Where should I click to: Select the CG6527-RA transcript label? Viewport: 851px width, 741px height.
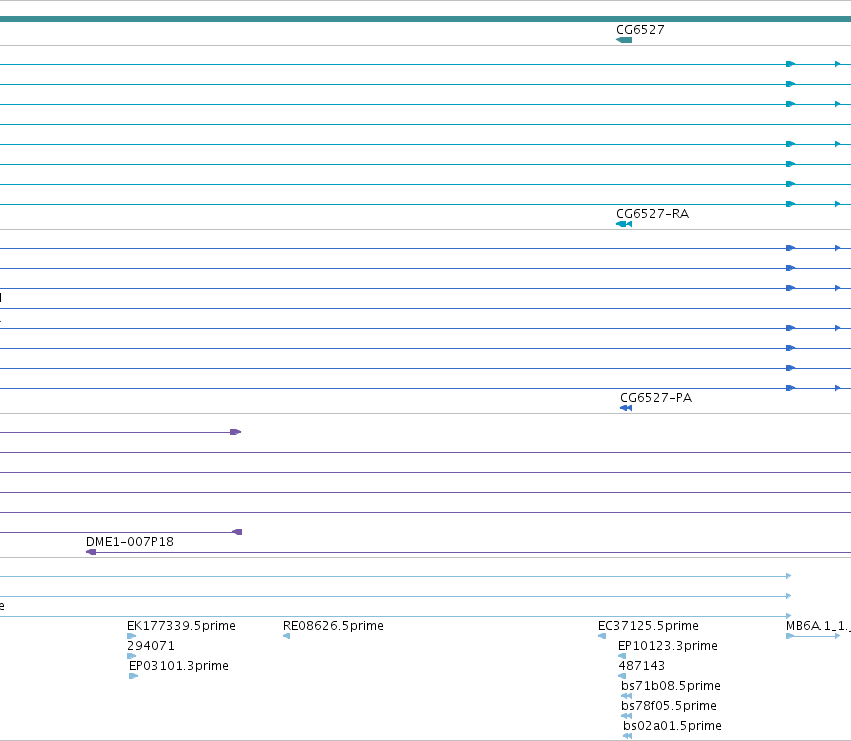tap(652, 214)
